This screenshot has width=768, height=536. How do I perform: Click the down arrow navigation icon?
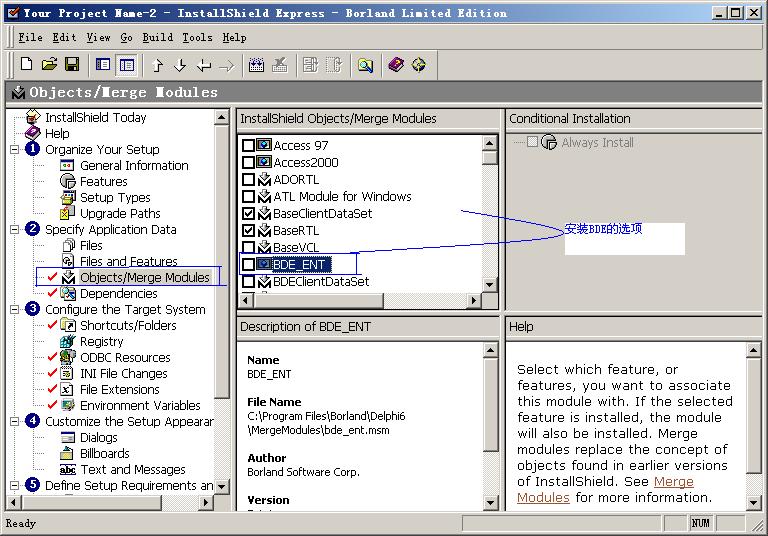180,65
